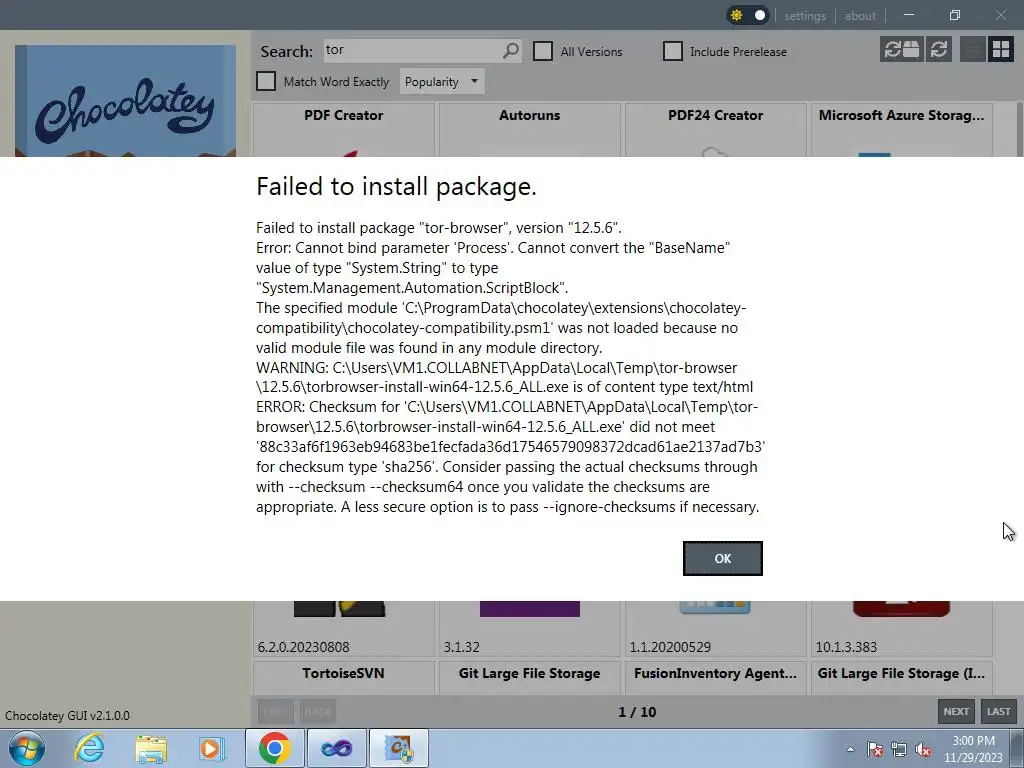Click the Action Center flag tray icon

pos(875,749)
